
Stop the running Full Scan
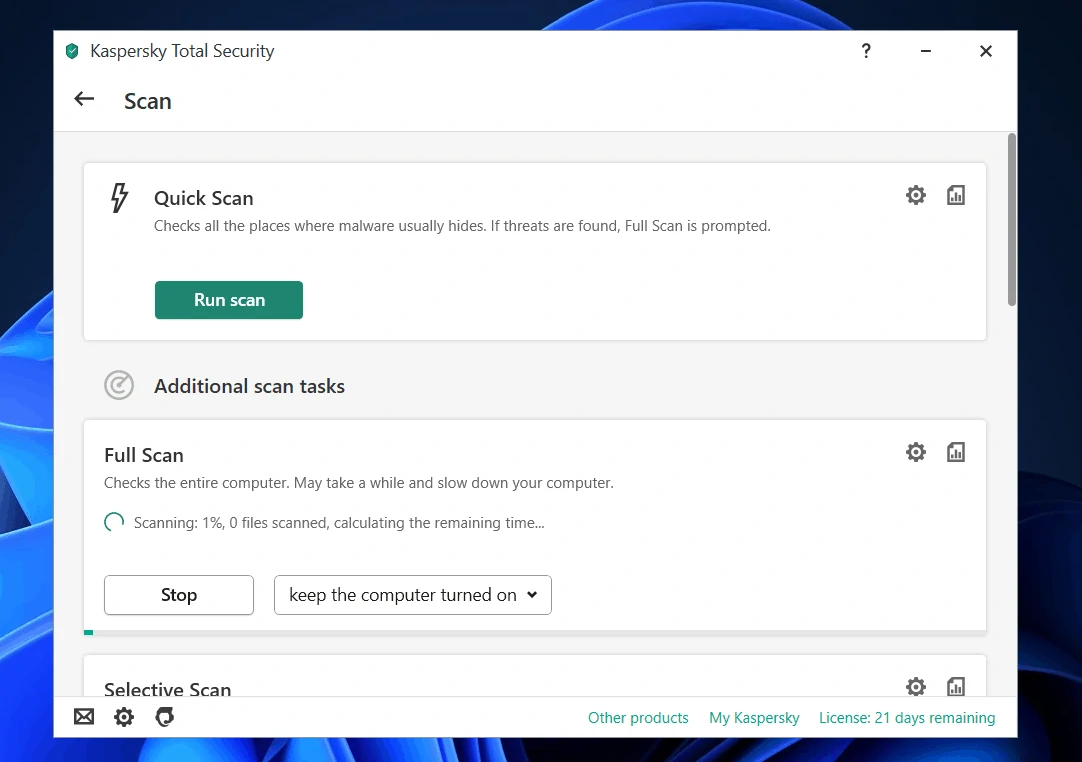pyautogui.click(x=179, y=595)
